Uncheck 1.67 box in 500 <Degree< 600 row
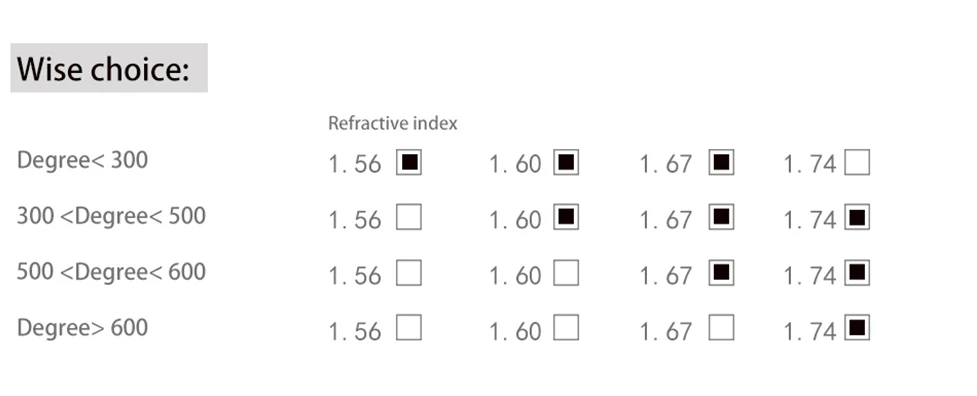The height and width of the screenshot is (396, 977). 721,273
